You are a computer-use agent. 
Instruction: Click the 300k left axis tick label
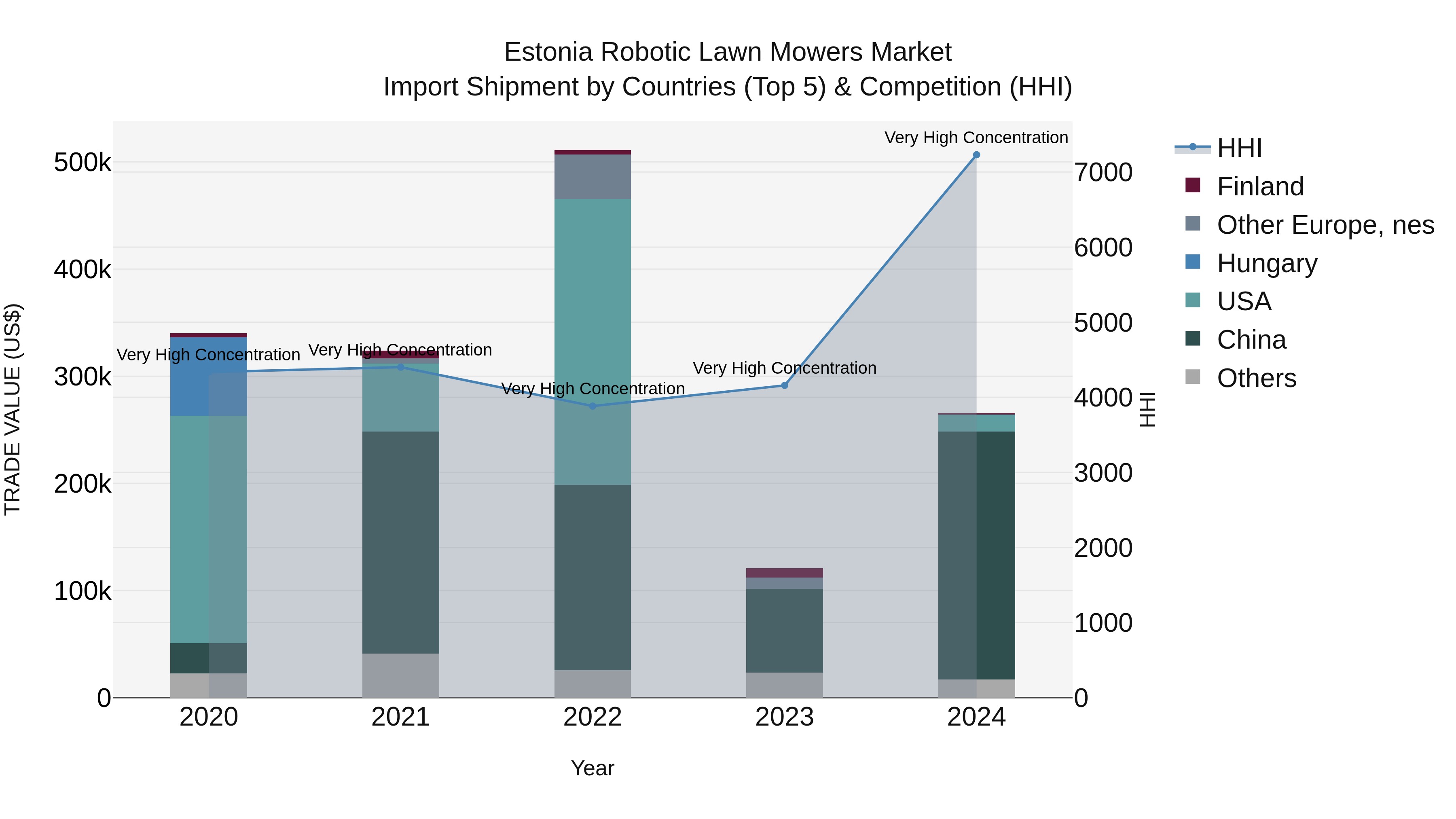tap(83, 377)
